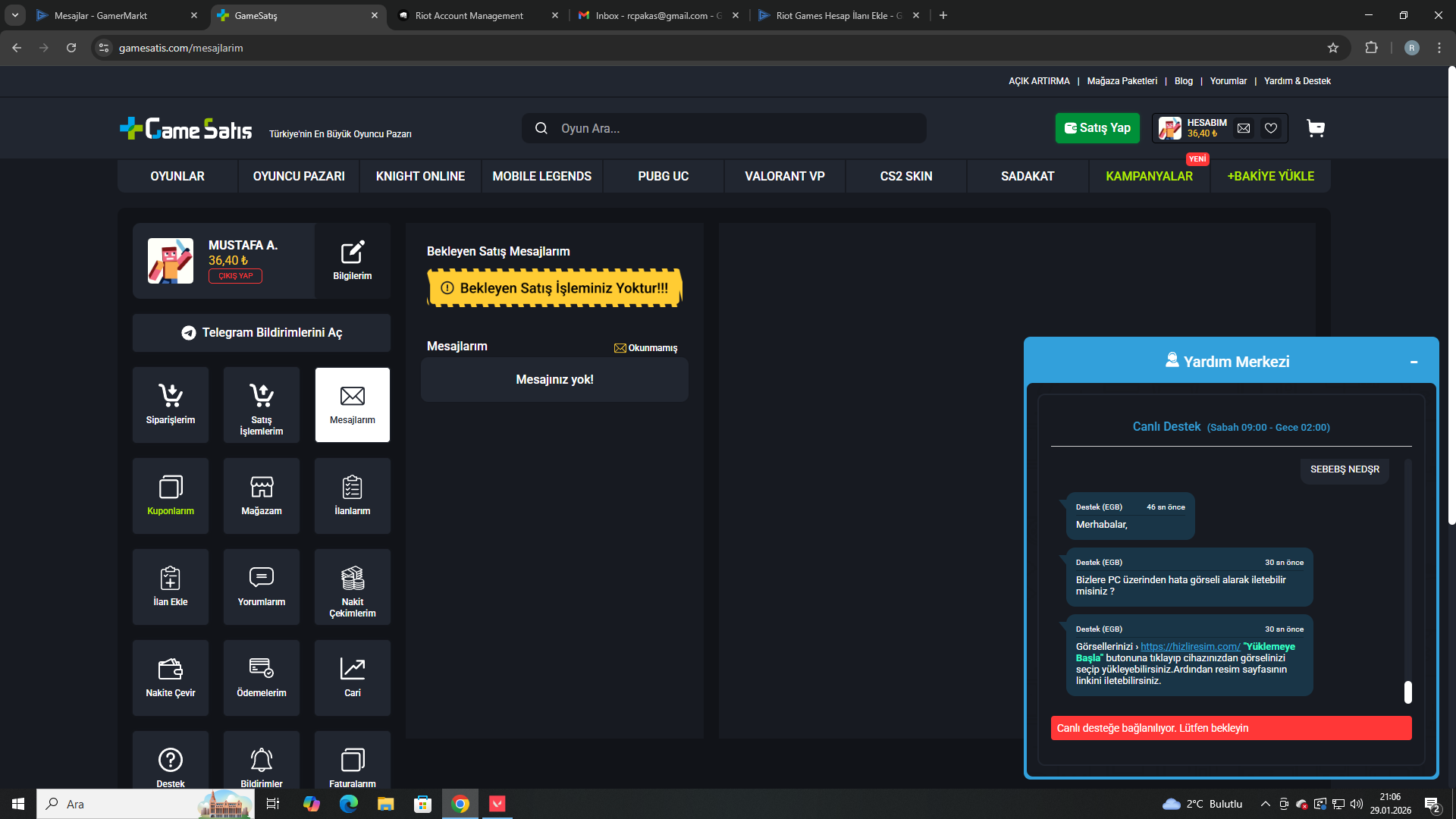Open the KAMPANYALAR menu item

point(1149,176)
